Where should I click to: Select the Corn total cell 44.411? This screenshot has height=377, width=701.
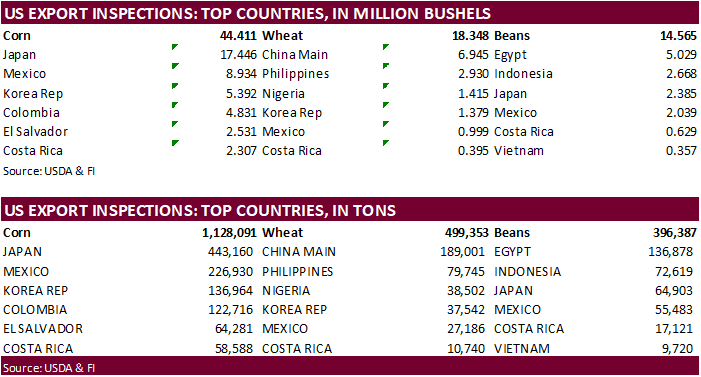238,36
